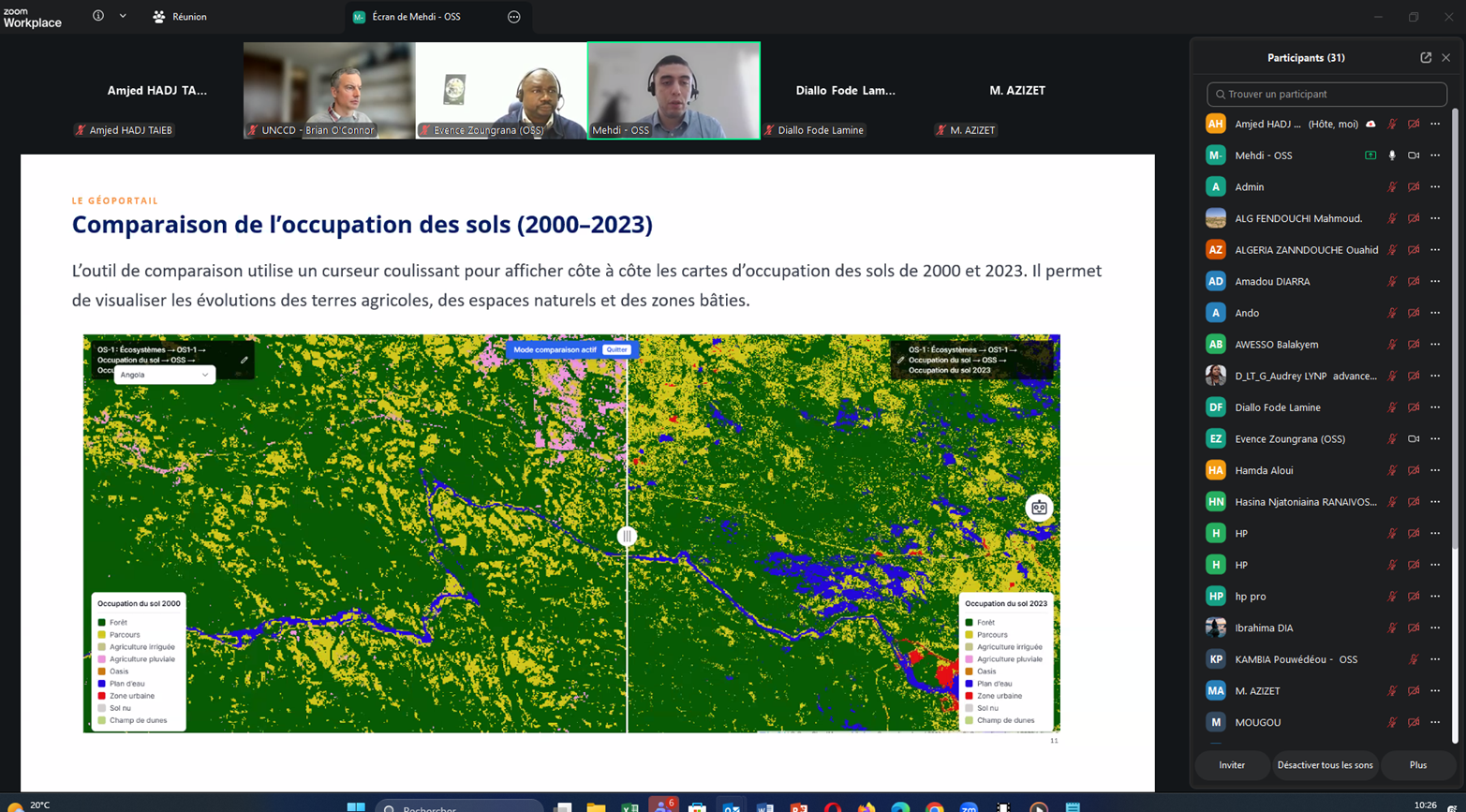
Task: Open more options for Mehdi - OSS
Action: (1435, 155)
